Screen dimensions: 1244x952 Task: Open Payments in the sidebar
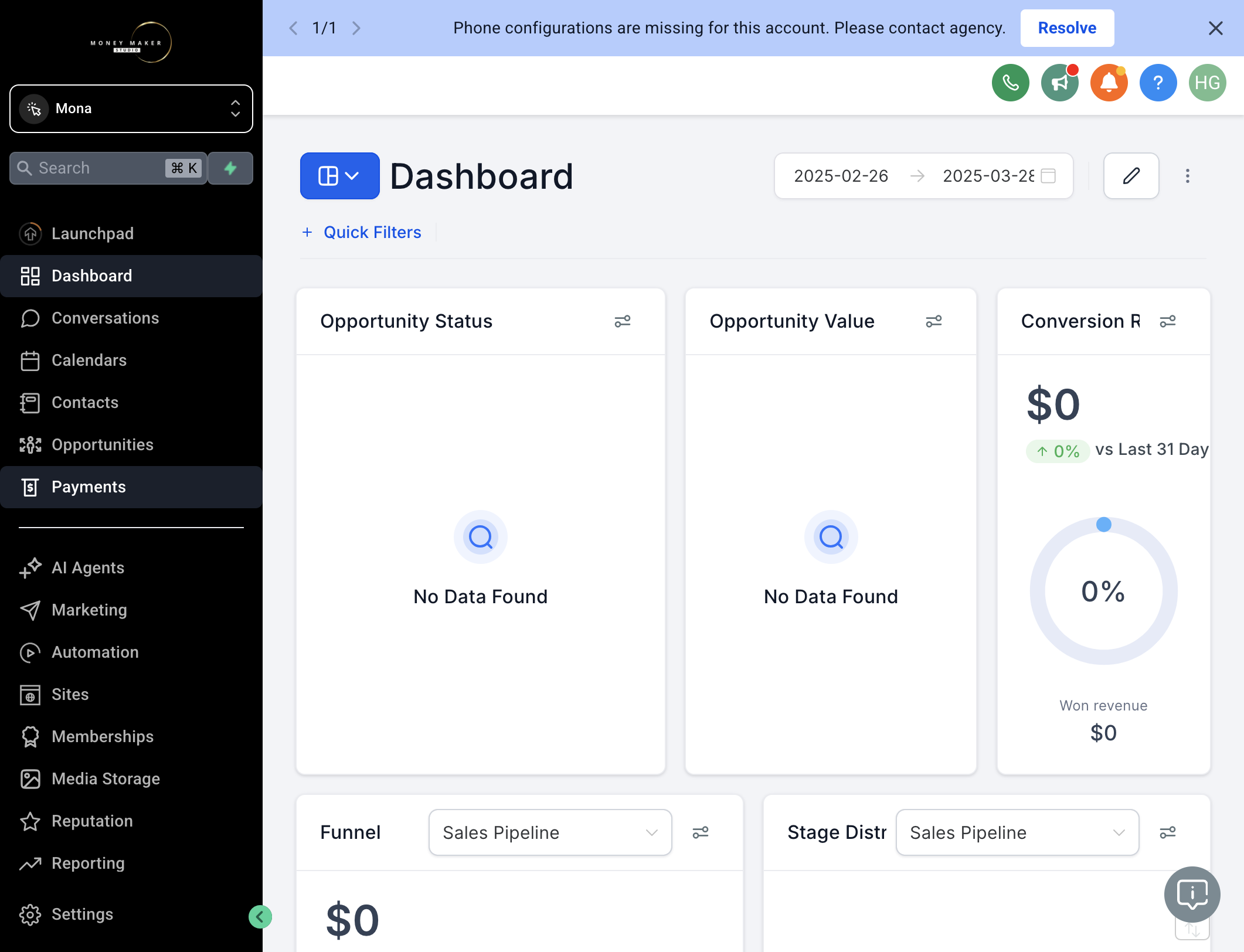pos(131,487)
